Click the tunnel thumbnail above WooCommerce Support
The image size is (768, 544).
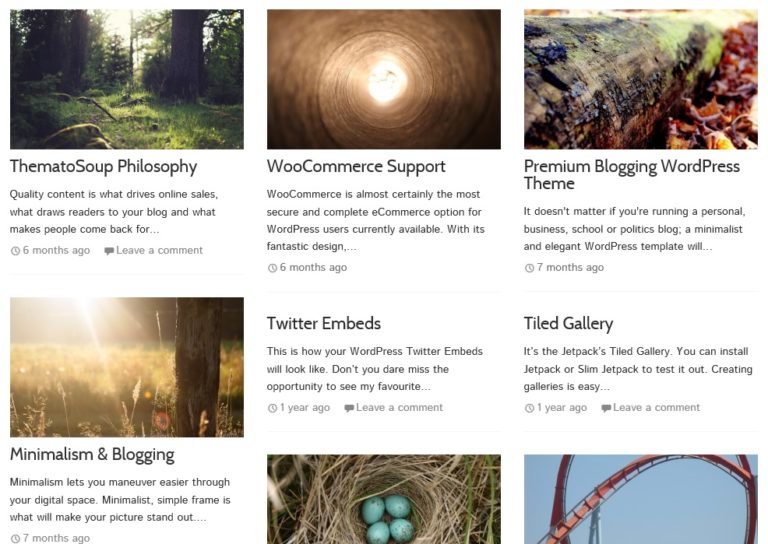[384, 80]
